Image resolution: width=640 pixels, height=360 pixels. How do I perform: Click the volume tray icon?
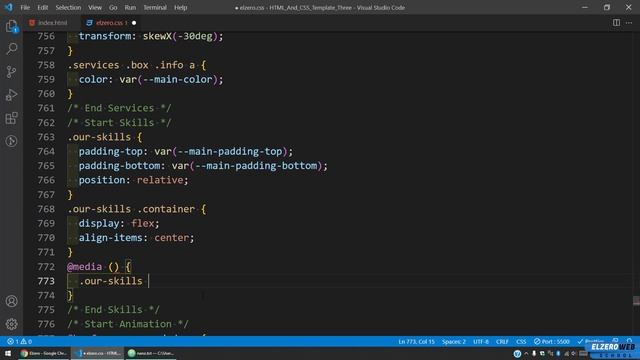[x=574, y=353]
